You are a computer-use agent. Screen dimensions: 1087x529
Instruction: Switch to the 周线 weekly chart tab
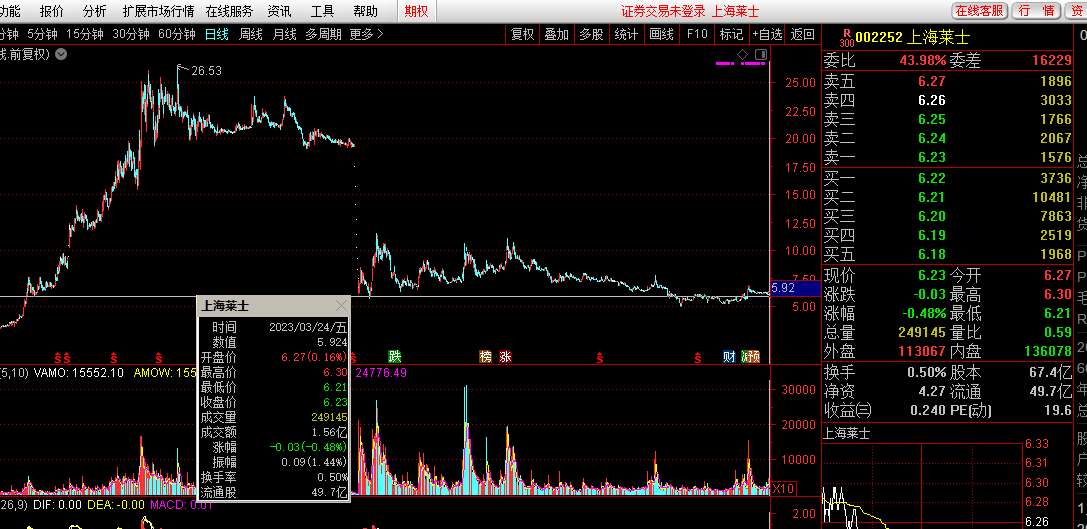point(250,34)
